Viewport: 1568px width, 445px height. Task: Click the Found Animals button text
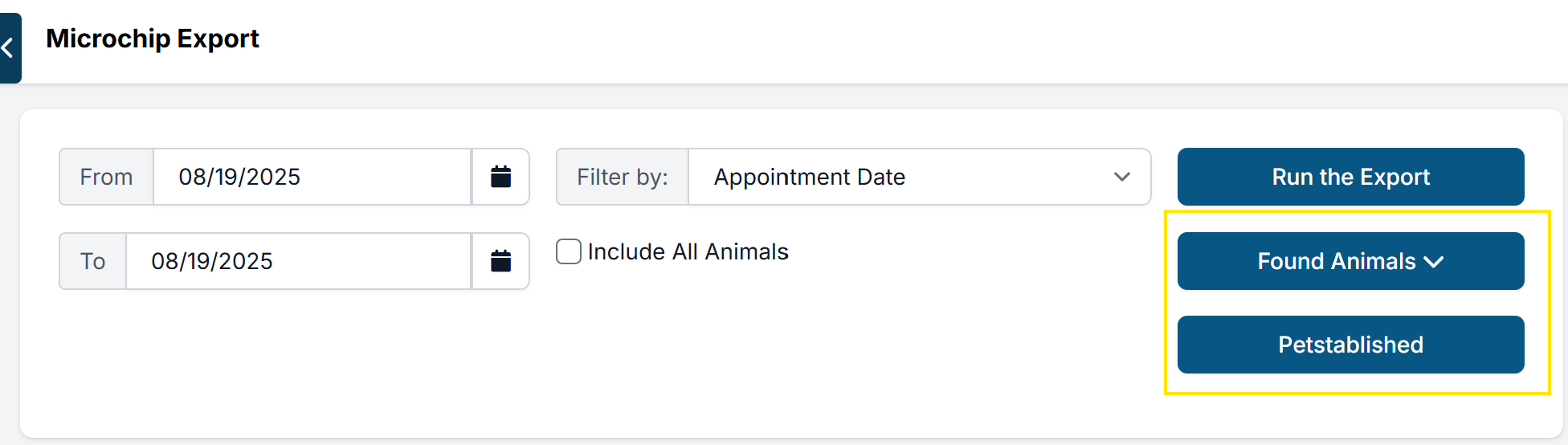click(x=1336, y=261)
